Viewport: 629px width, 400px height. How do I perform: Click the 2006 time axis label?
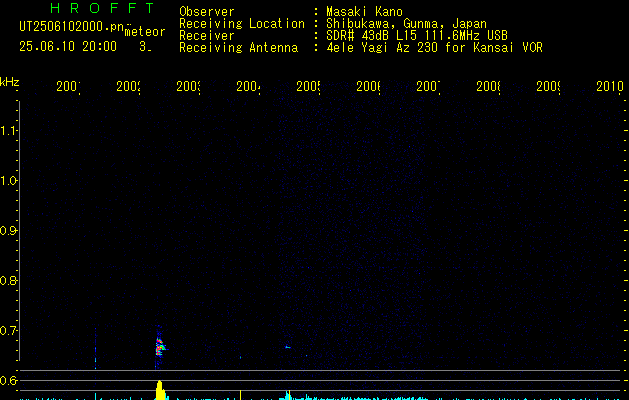[368, 86]
